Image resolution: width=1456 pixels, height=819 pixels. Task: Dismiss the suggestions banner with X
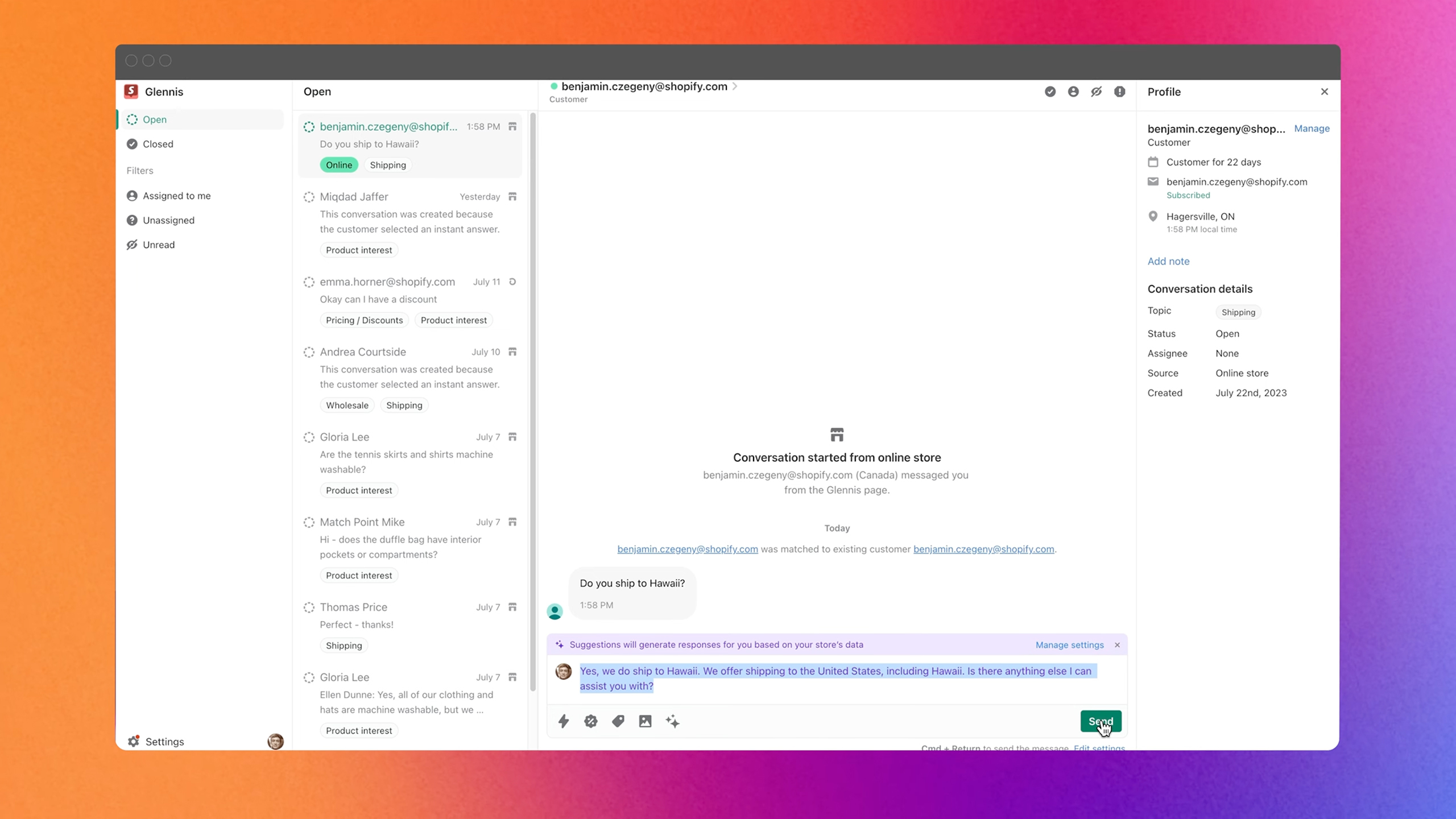[1117, 645]
